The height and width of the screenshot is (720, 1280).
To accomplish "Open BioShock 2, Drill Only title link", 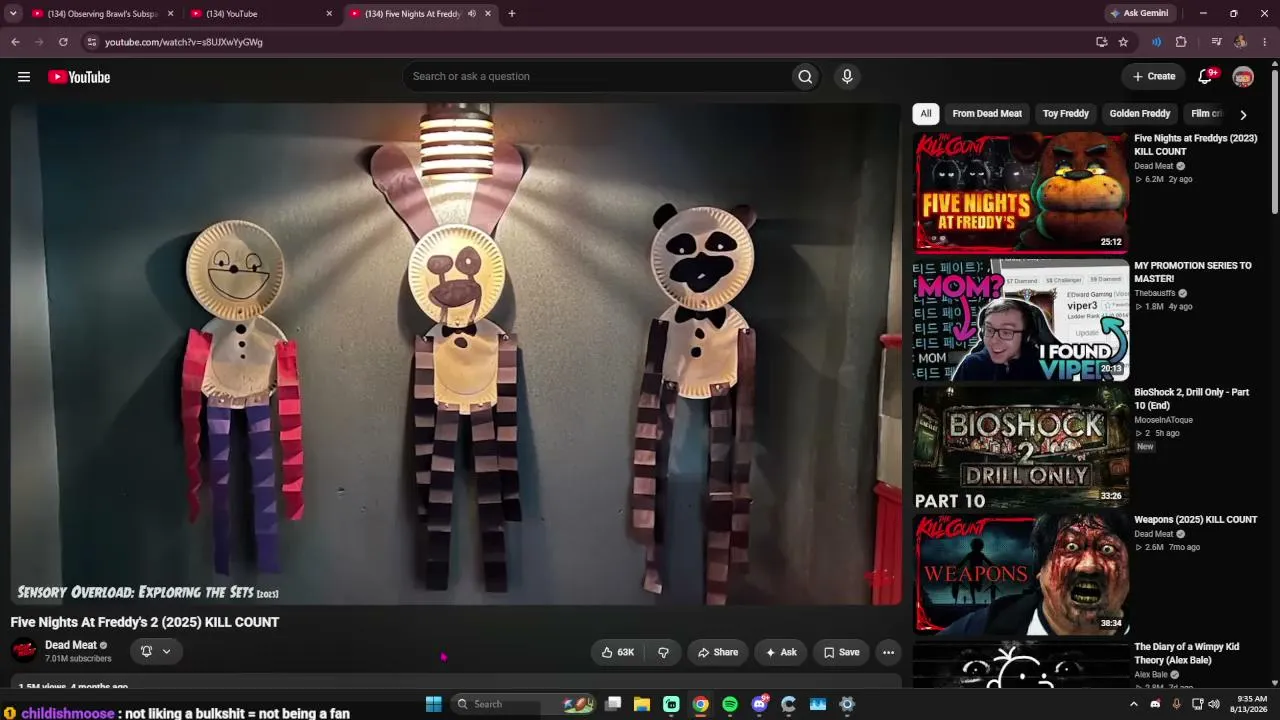I will [x=1192, y=399].
